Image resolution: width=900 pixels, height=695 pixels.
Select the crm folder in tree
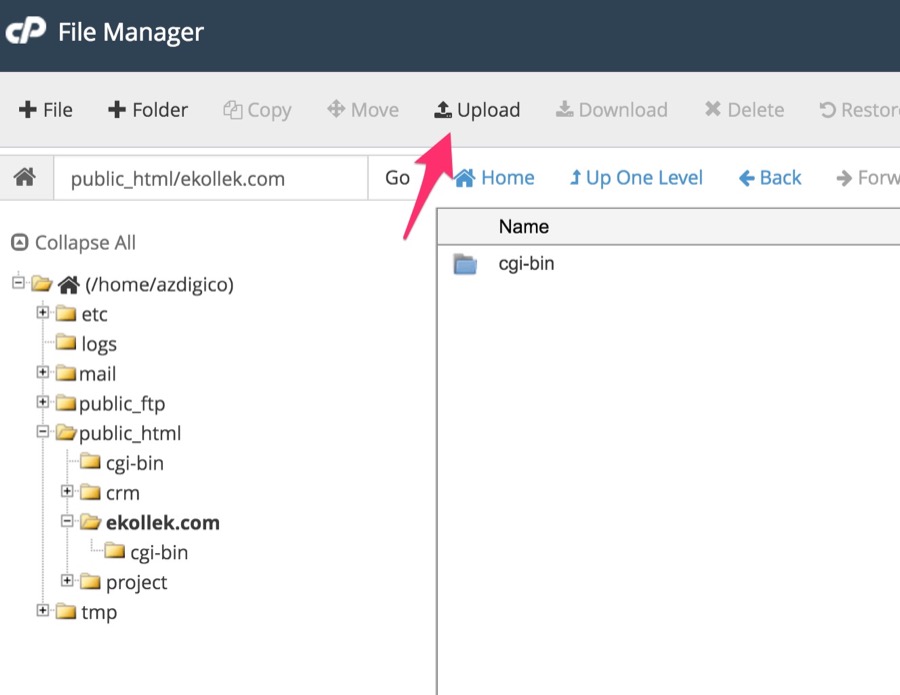tap(123, 493)
